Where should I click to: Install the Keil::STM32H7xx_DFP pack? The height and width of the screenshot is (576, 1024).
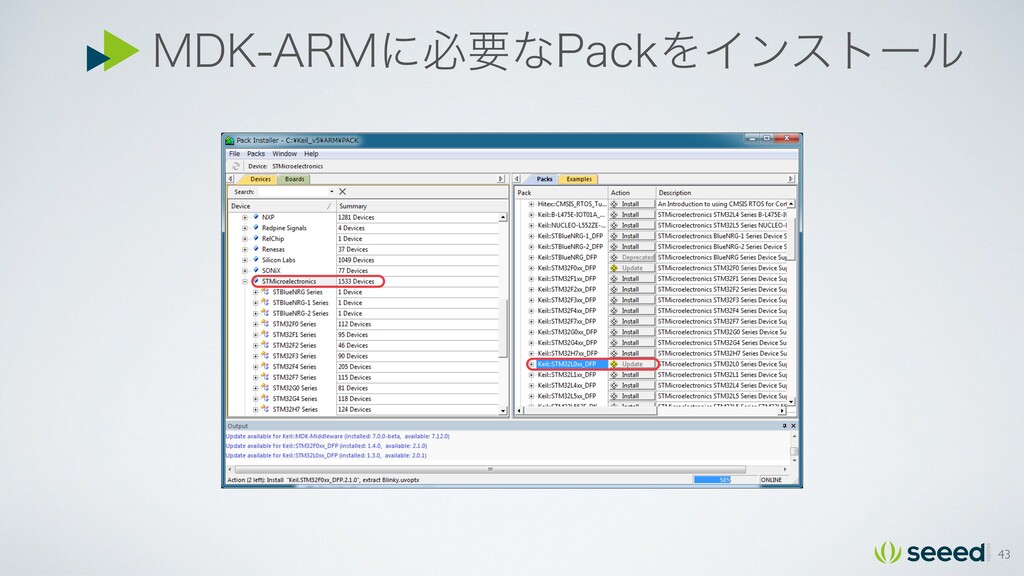click(632, 353)
